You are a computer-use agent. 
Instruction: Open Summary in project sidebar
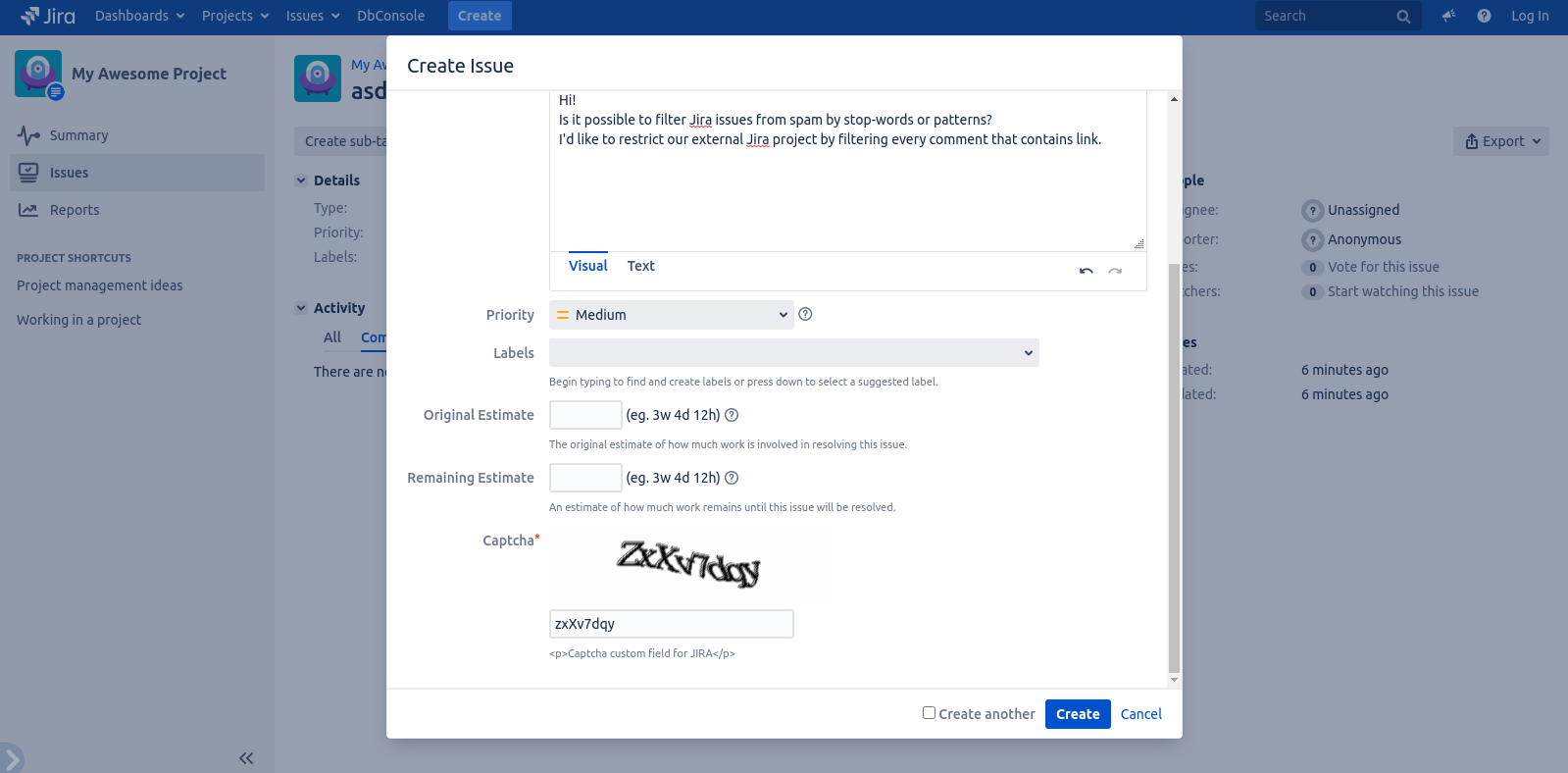(x=79, y=135)
